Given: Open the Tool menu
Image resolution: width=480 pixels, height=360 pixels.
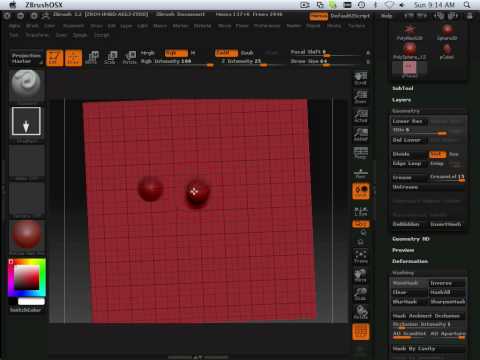Looking at the screenshot, I should click(x=14, y=35).
